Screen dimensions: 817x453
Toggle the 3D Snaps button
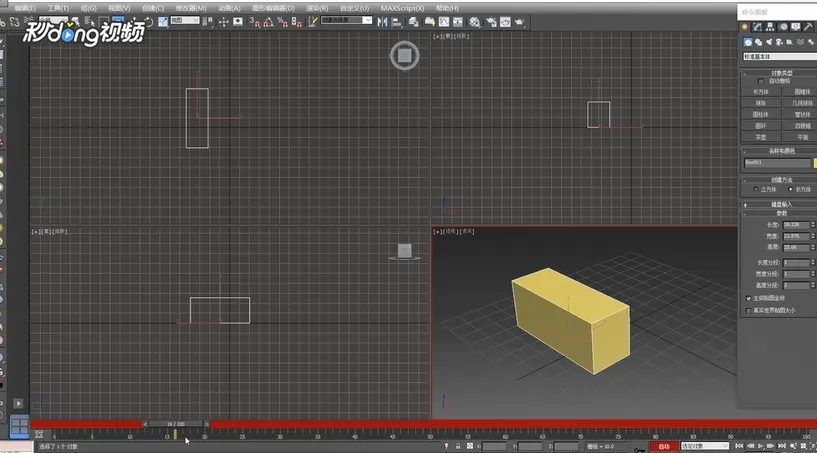(x=254, y=21)
